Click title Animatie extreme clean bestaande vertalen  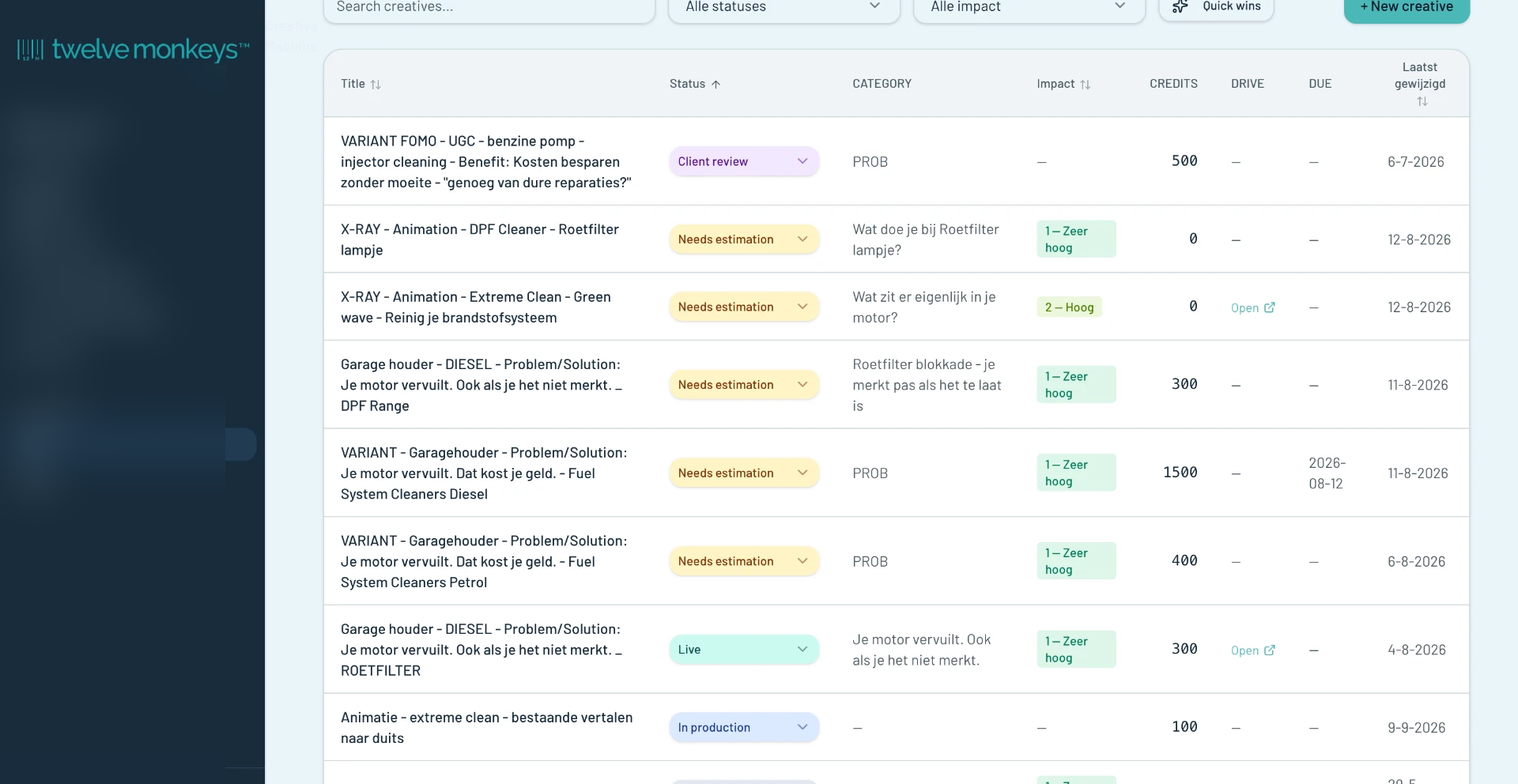[487, 728]
